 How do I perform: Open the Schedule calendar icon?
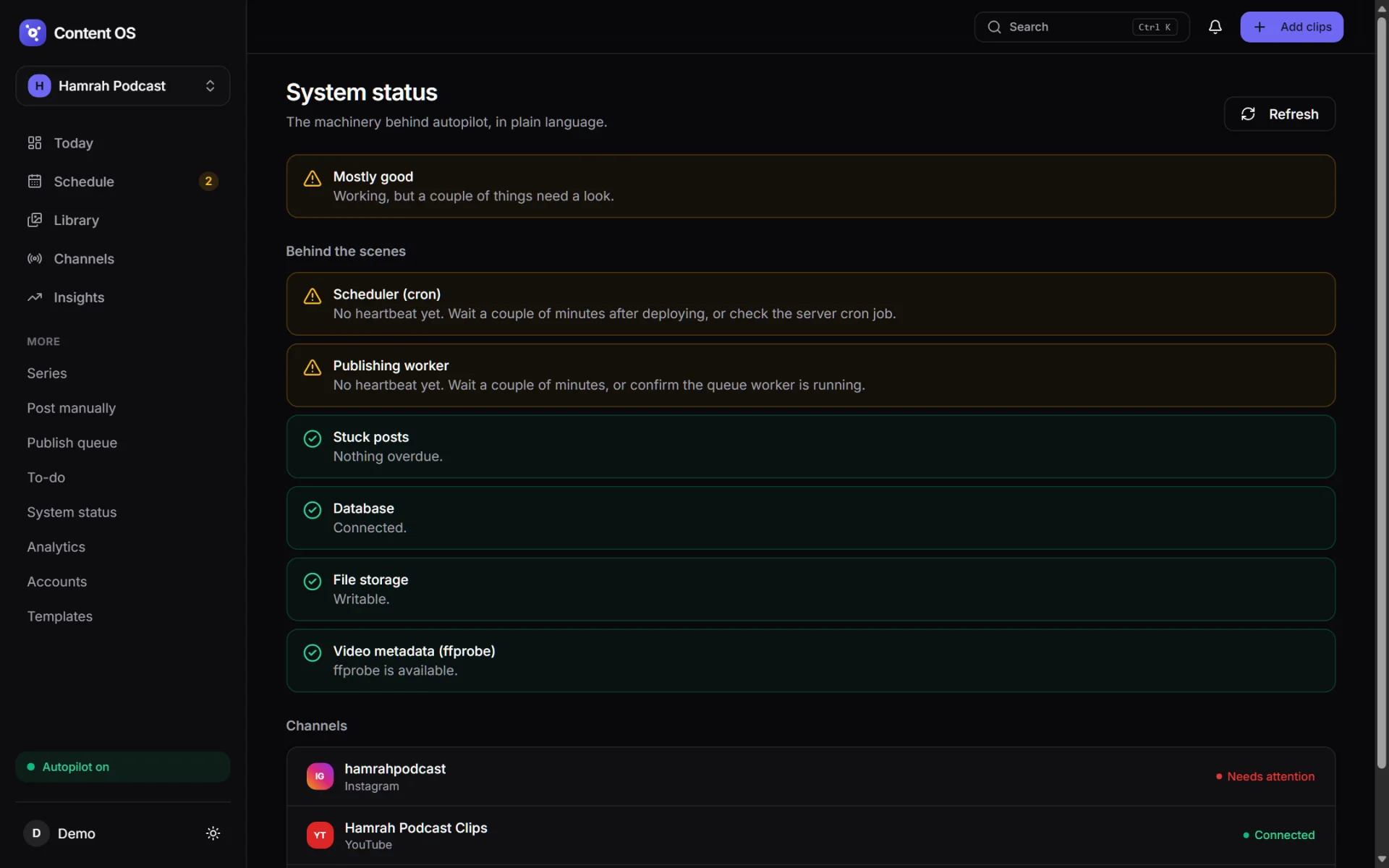35,182
